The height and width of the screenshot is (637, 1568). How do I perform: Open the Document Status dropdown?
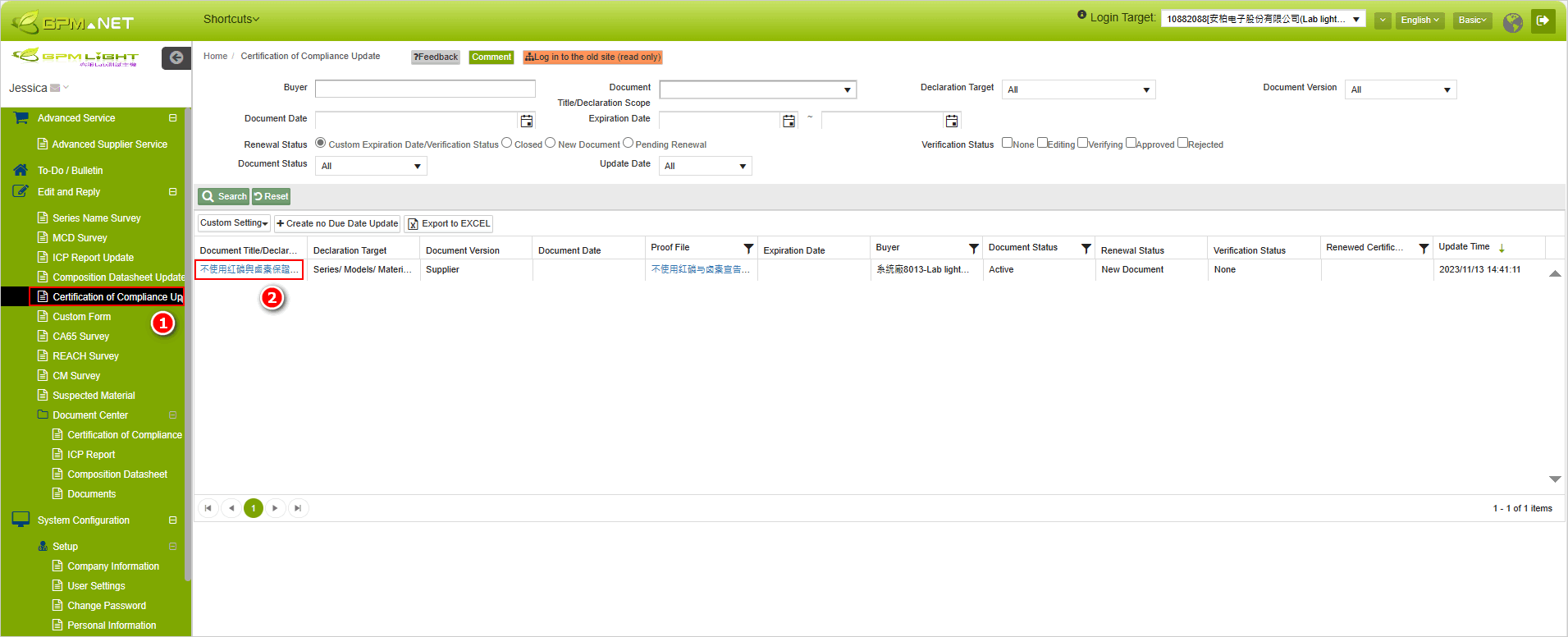pyautogui.click(x=371, y=166)
